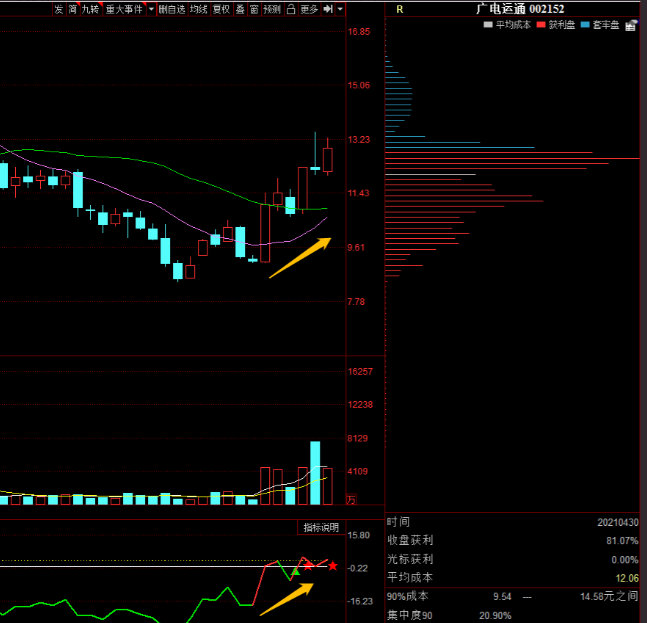The height and width of the screenshot is (623, 647).
Task: Click the tallest cyan volume bar
Action: (x=315, y=473)
